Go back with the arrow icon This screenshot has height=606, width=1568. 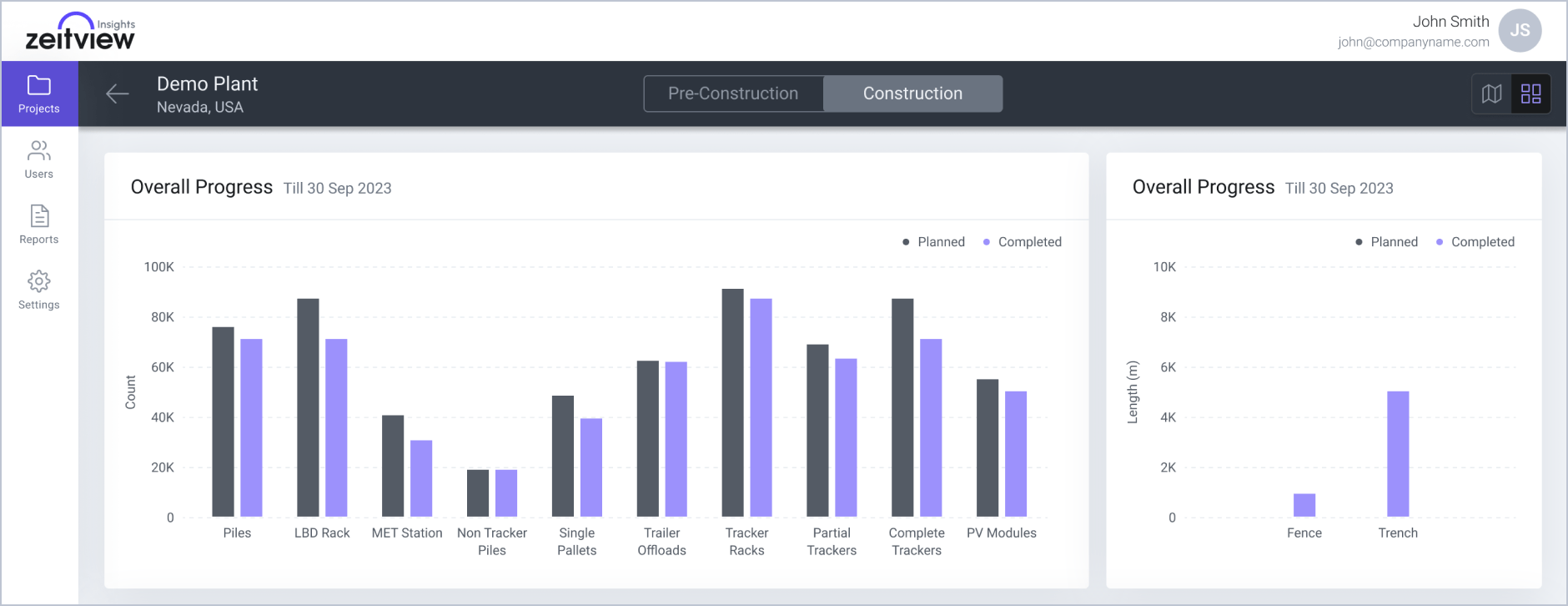pyautogui.click(x=118, y=93)
